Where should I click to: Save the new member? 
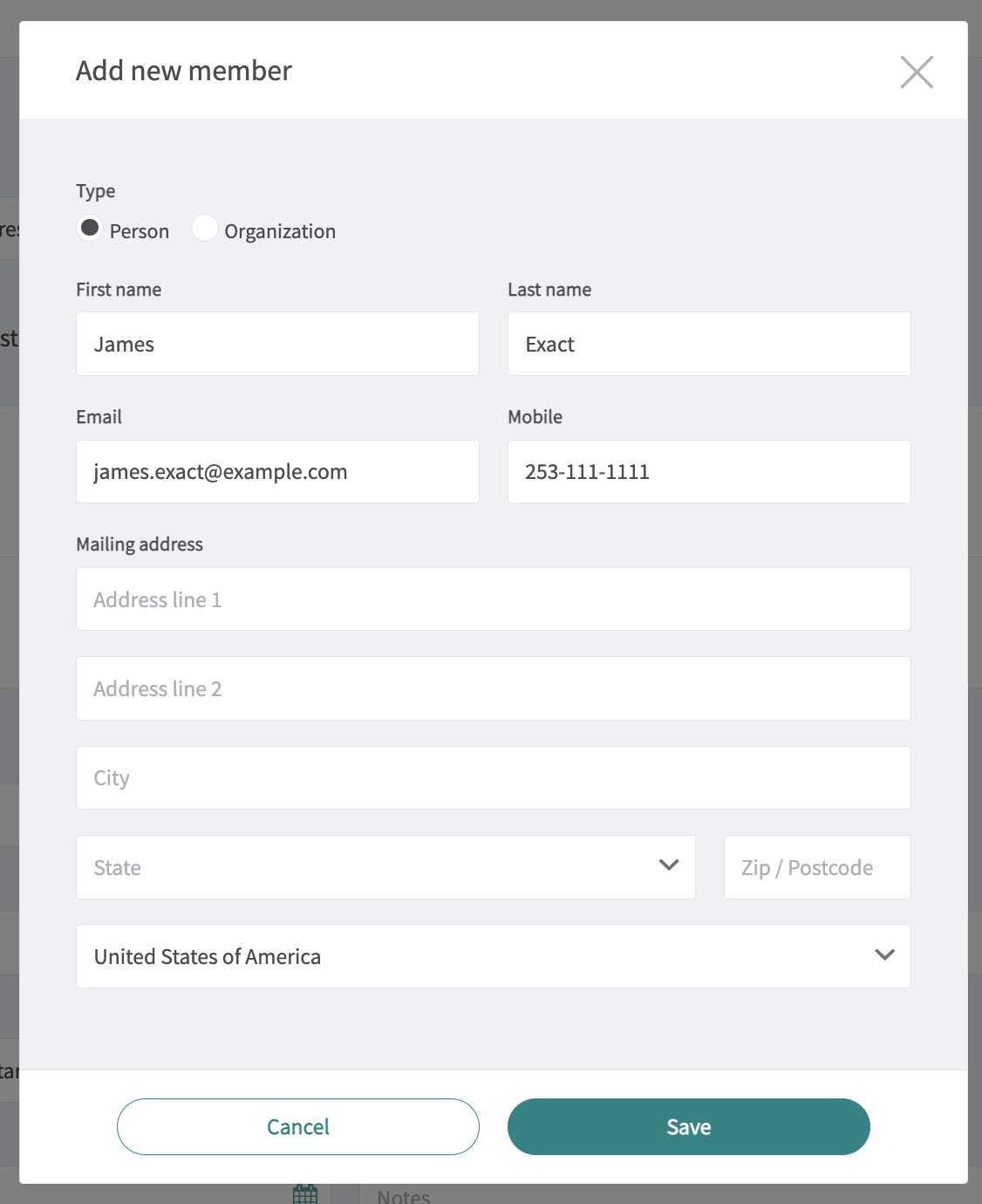[x=688, y=1126]
